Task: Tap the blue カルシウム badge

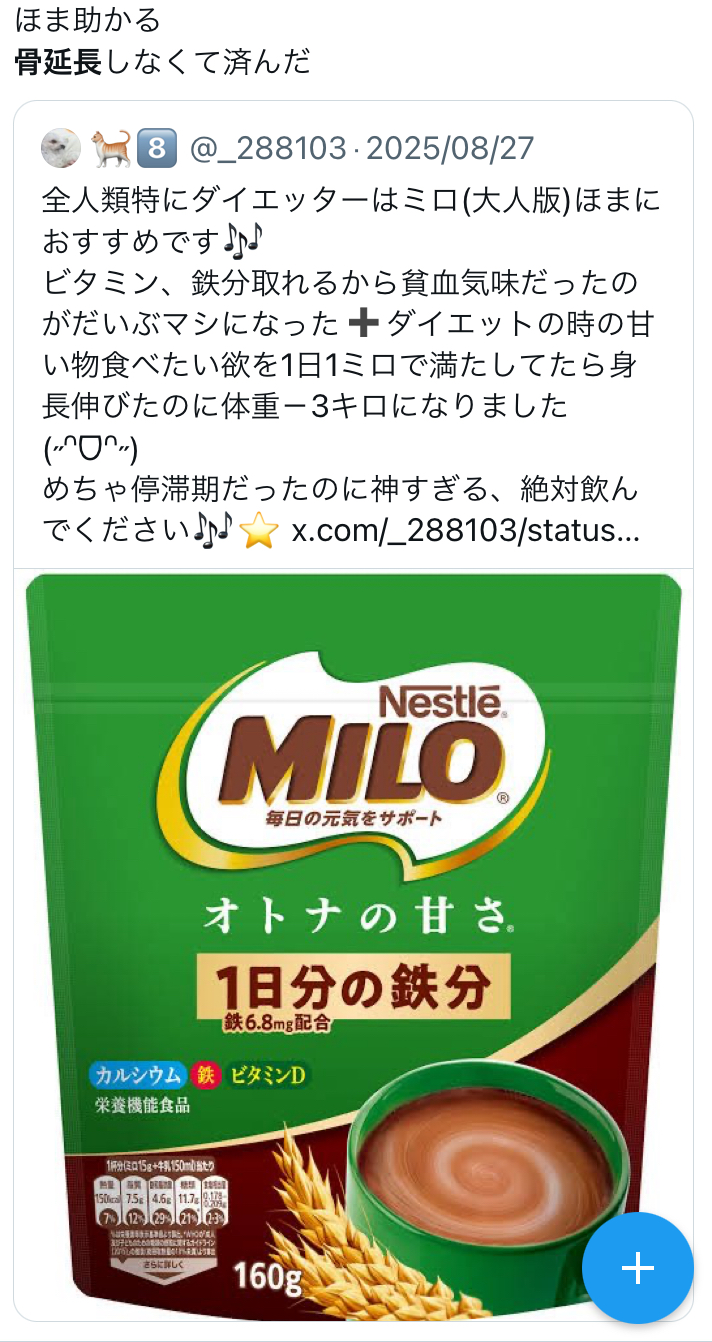Action: 138,1075
